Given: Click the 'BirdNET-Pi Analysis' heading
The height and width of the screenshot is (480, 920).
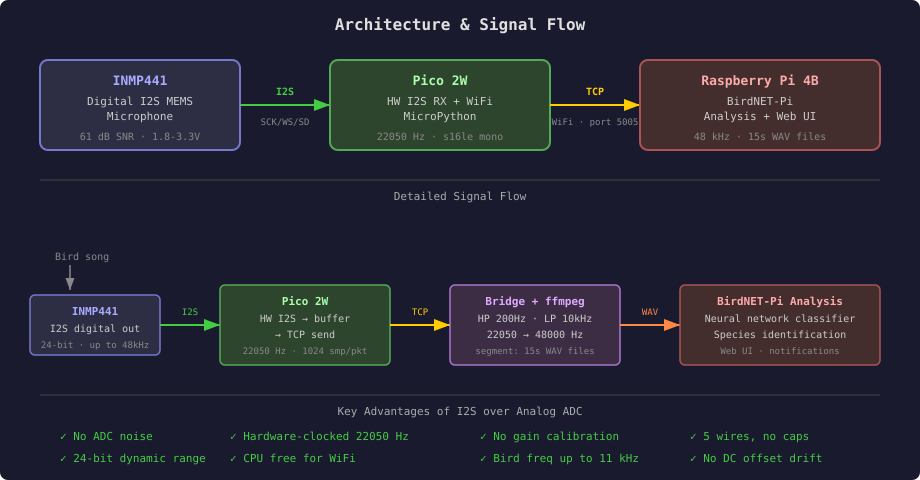Looking at the screenshot, I should pyautogui.click(x=779, y=301).
